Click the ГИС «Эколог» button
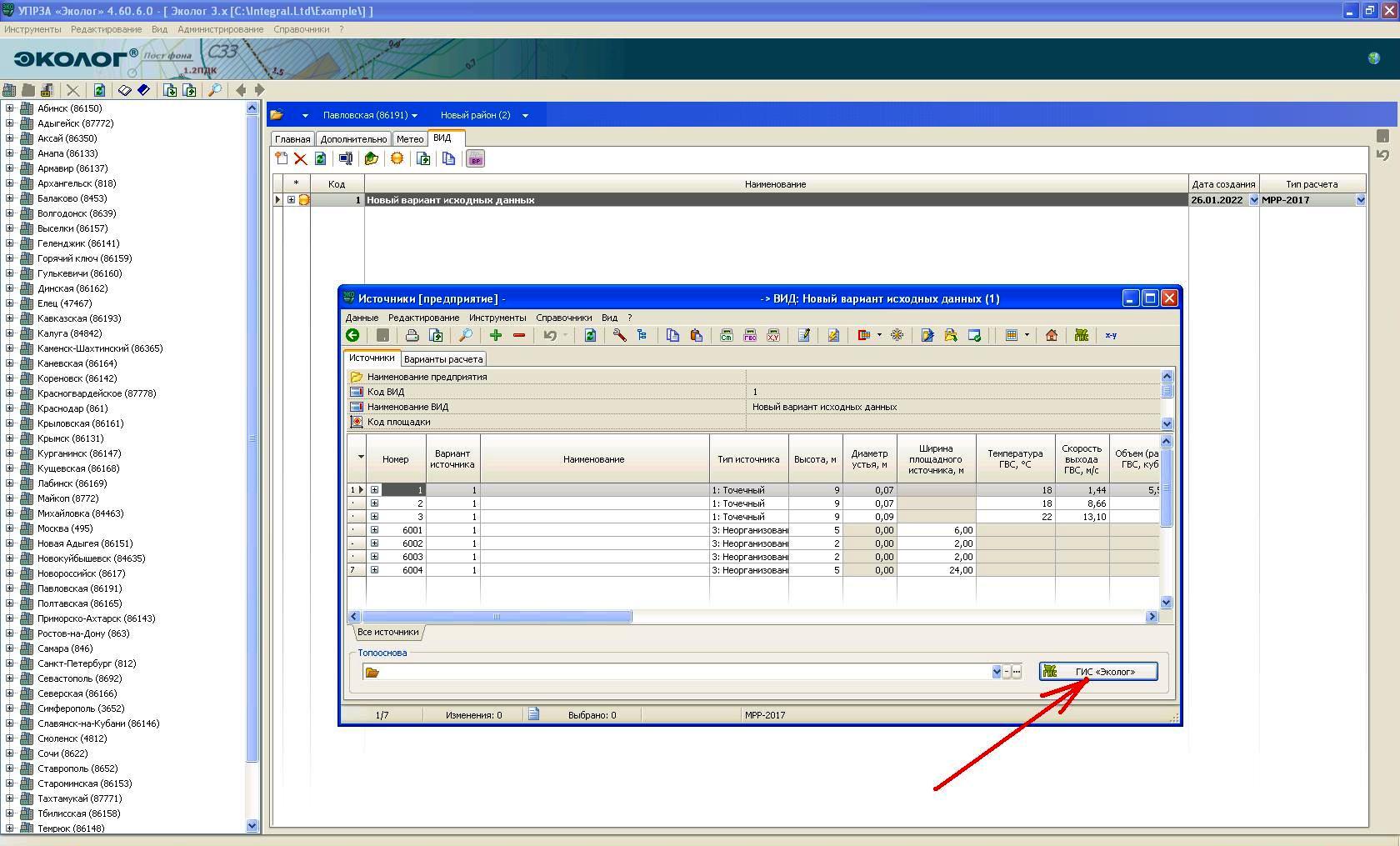 [x=1097, y=672]
